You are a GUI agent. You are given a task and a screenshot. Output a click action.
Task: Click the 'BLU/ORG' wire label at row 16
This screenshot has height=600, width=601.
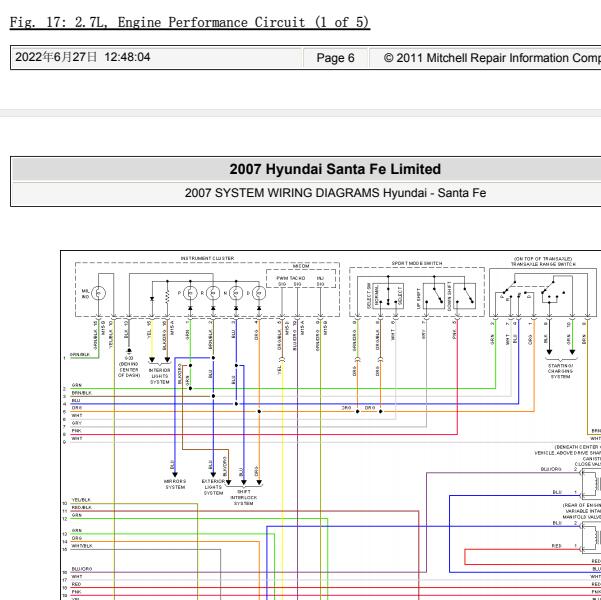coord(82,569)
